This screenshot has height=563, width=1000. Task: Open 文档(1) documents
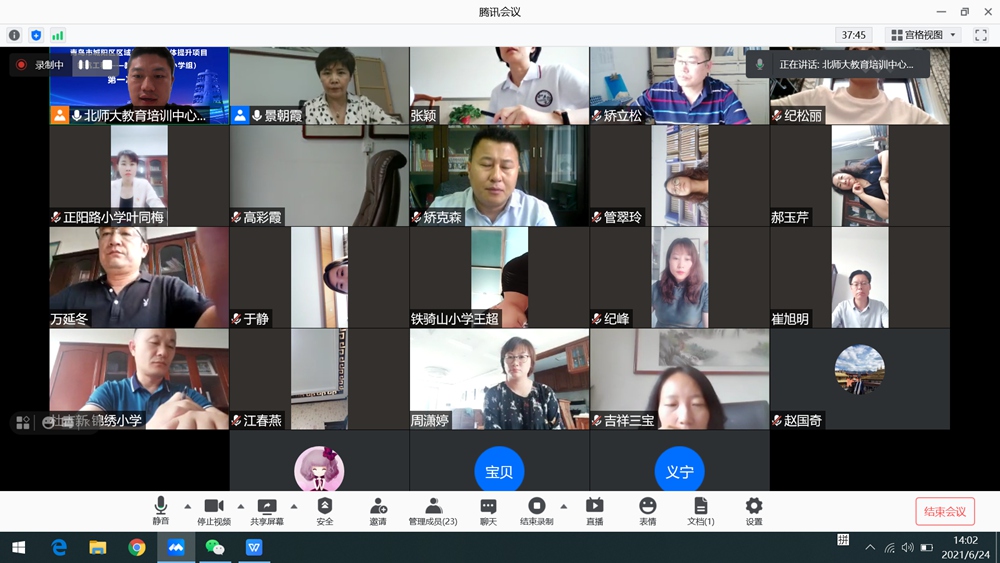coord(700,511)
